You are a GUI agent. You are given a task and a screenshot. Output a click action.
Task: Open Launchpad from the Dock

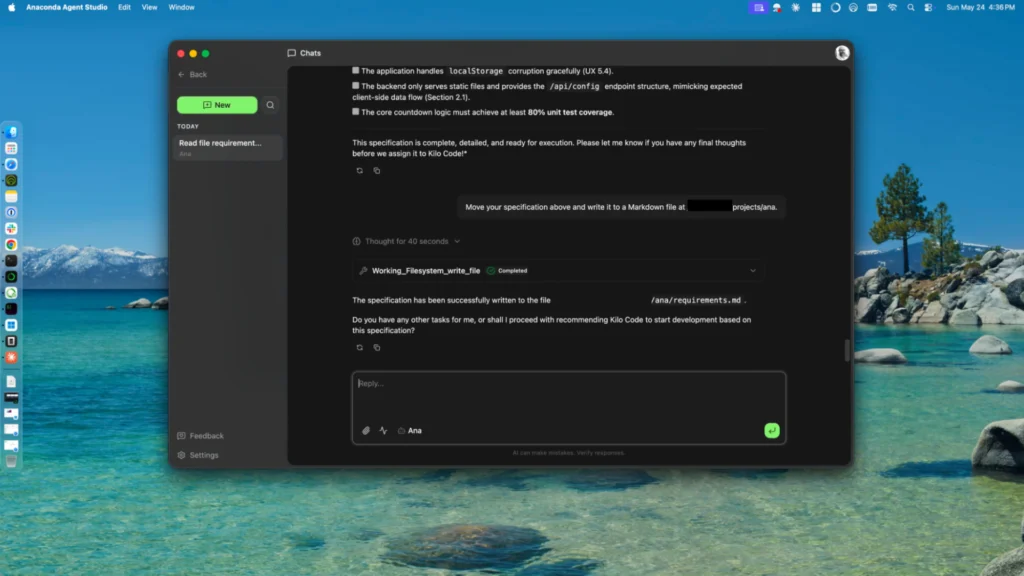pos(11,148)
